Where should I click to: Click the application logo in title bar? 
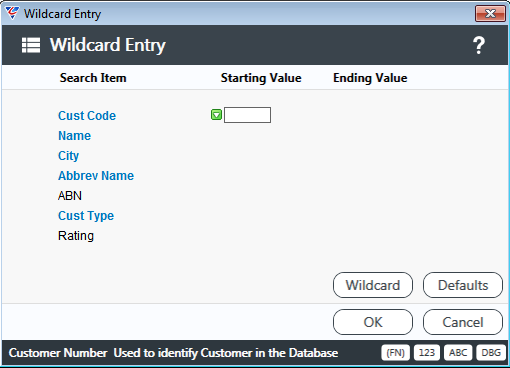tap(12, 13)
